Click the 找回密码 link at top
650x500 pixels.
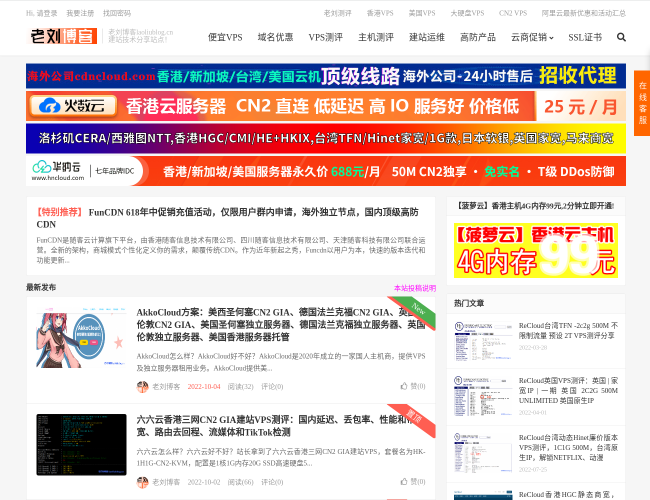pyautogui.click(x=117, y=13)
